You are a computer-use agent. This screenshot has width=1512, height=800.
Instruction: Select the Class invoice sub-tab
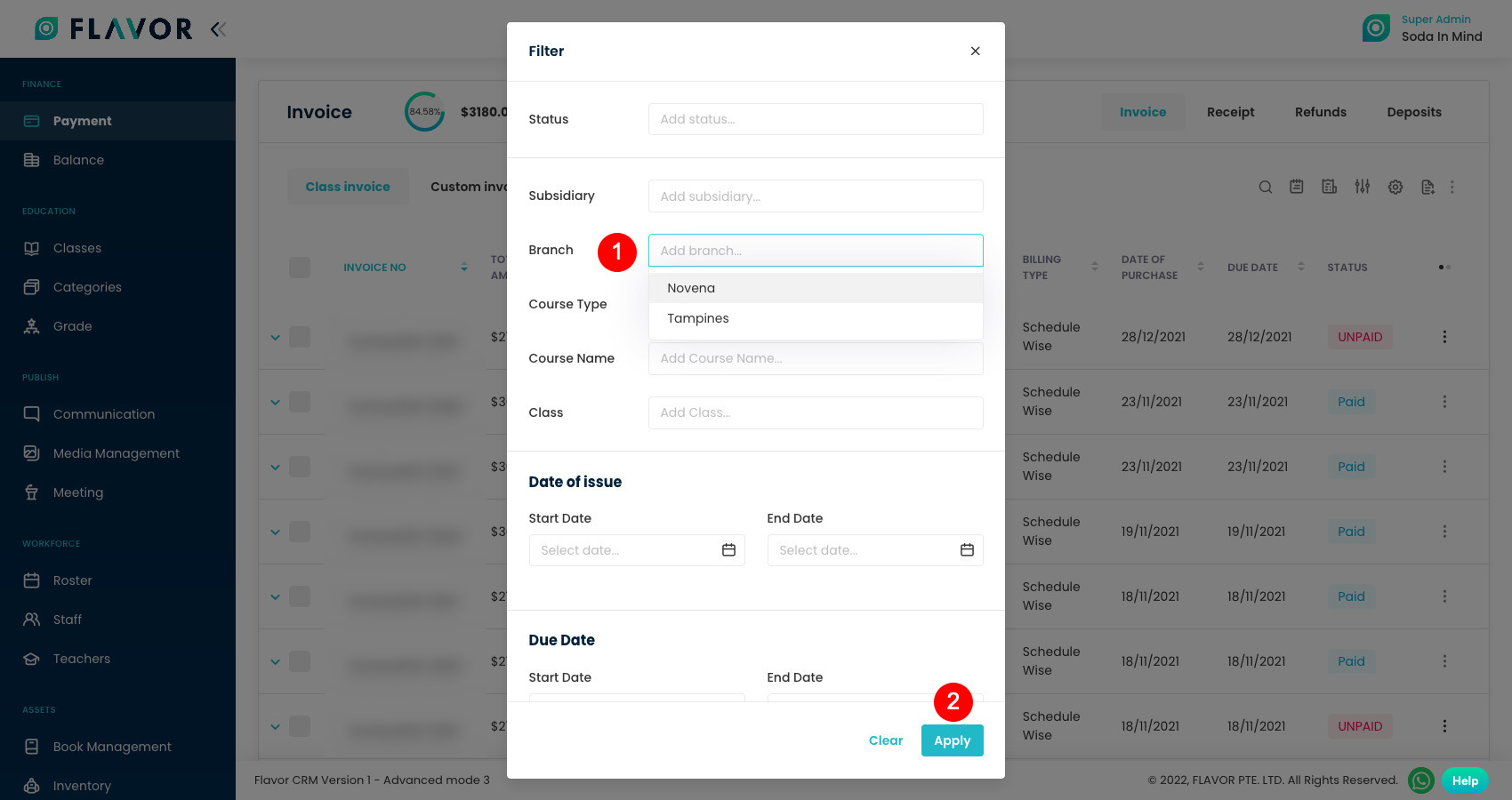point(348,187)
